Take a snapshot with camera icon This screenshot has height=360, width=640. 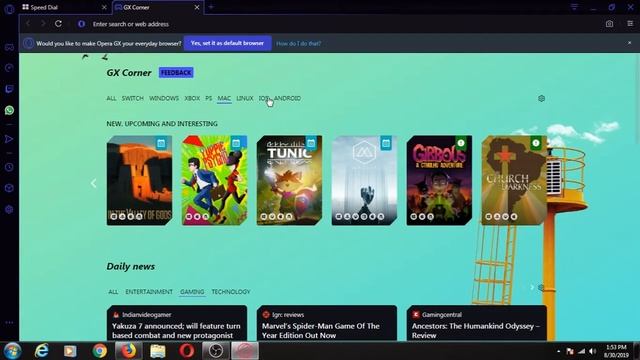609,24
